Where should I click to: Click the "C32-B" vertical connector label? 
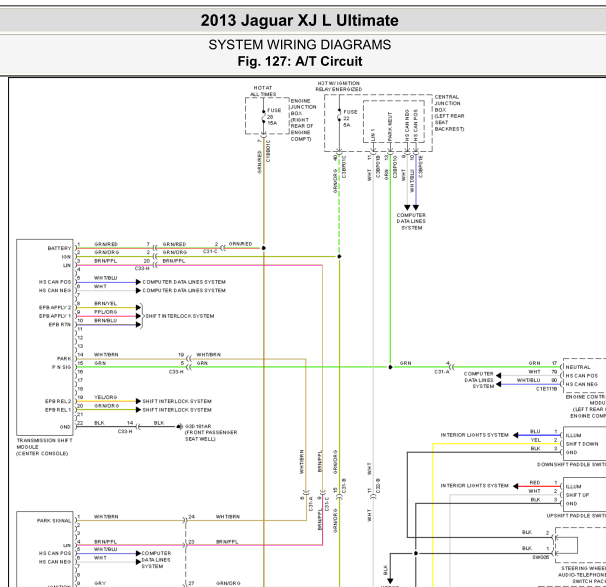pyautogui.click(x=378, y=485)
